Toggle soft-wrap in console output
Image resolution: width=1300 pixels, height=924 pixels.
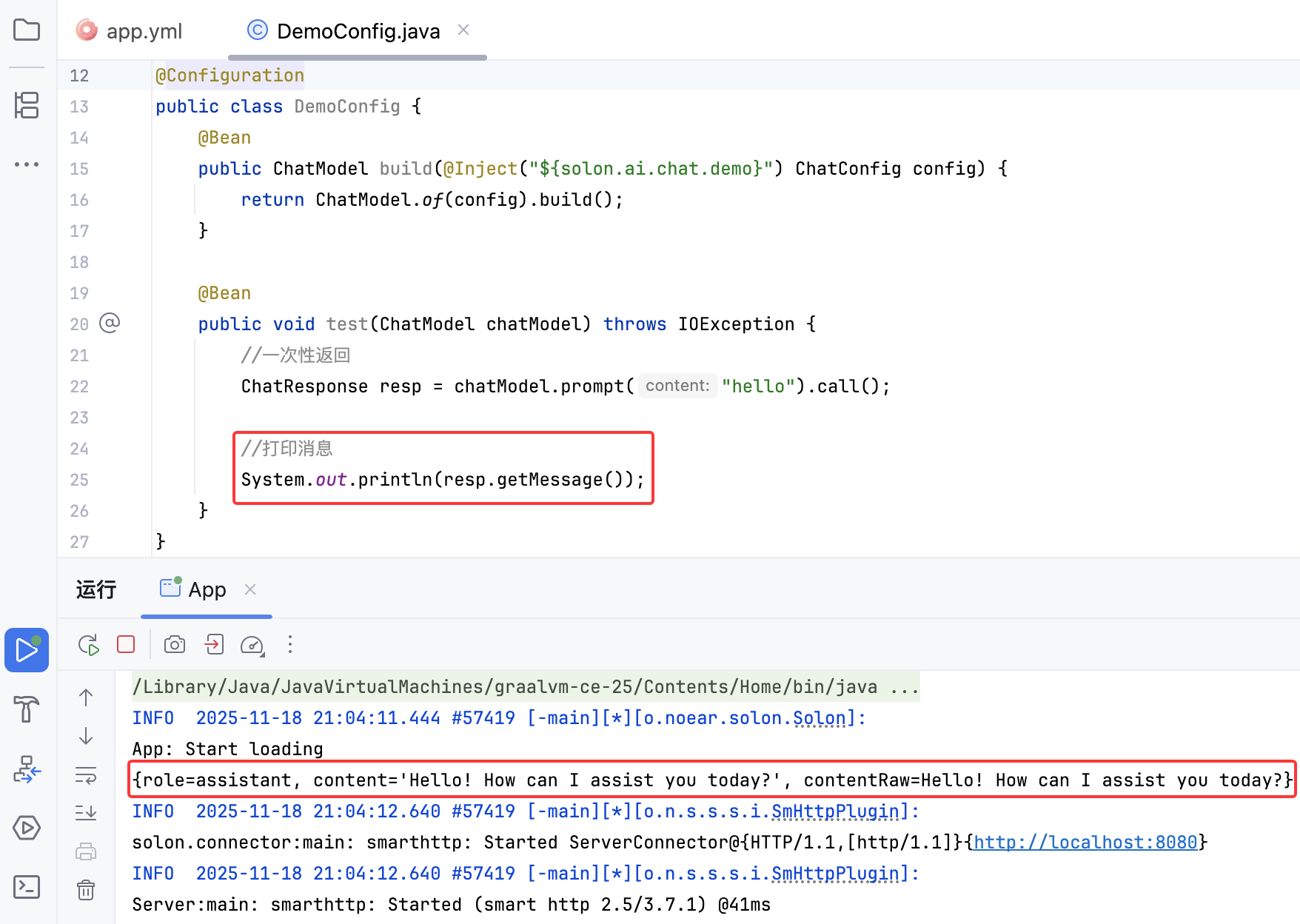coord(86,775)
